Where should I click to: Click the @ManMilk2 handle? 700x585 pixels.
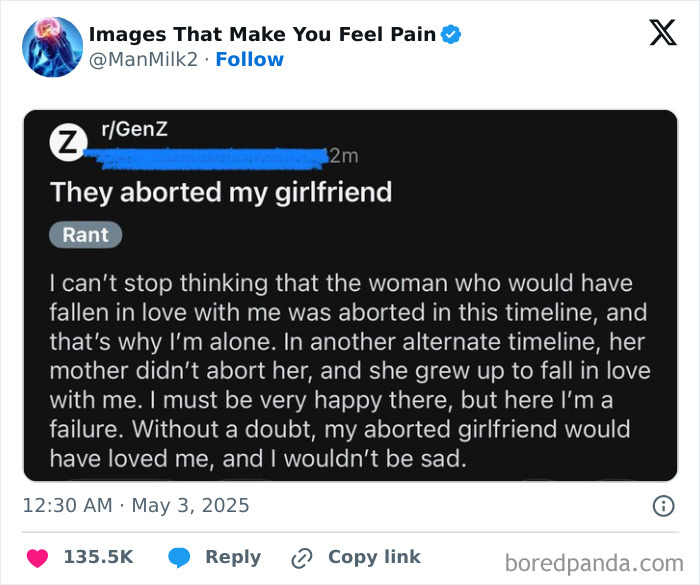(x=144, y=60)
